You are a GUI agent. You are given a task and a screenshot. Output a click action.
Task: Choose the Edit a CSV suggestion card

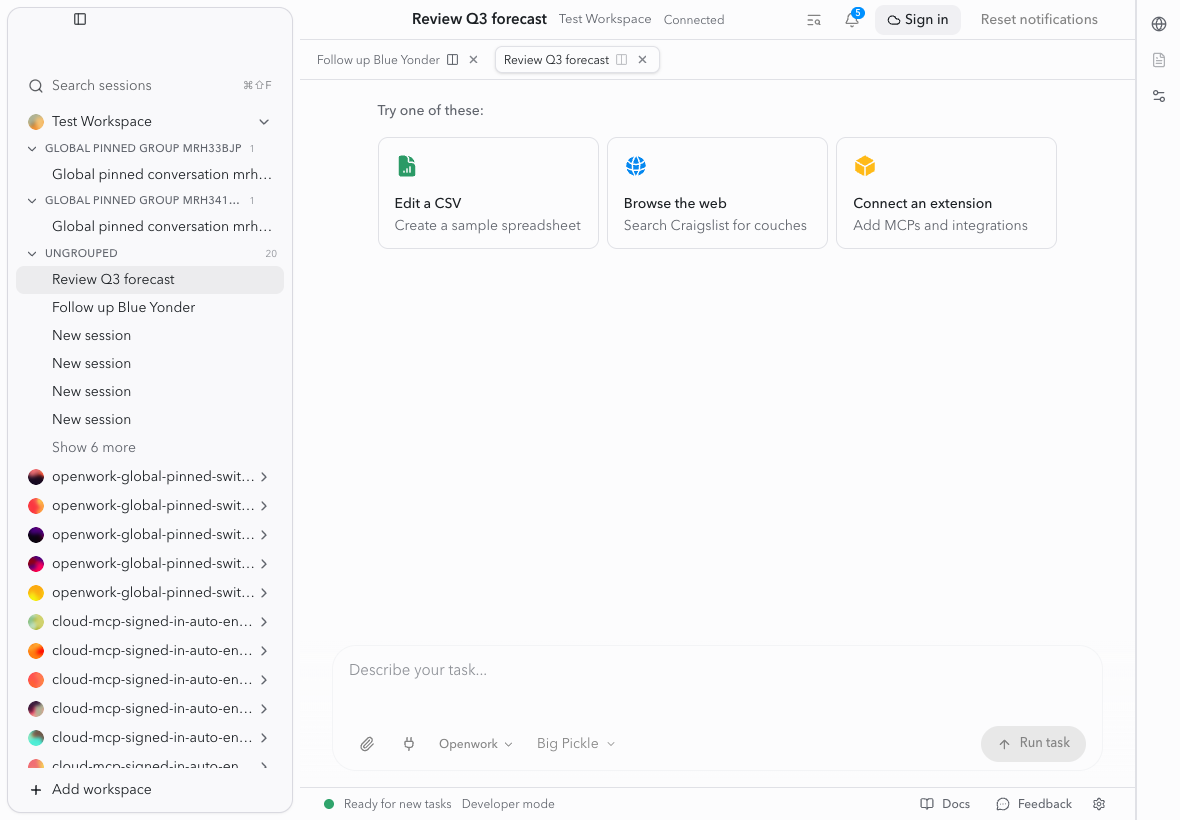pyautogui.click(x=488, y=193)
